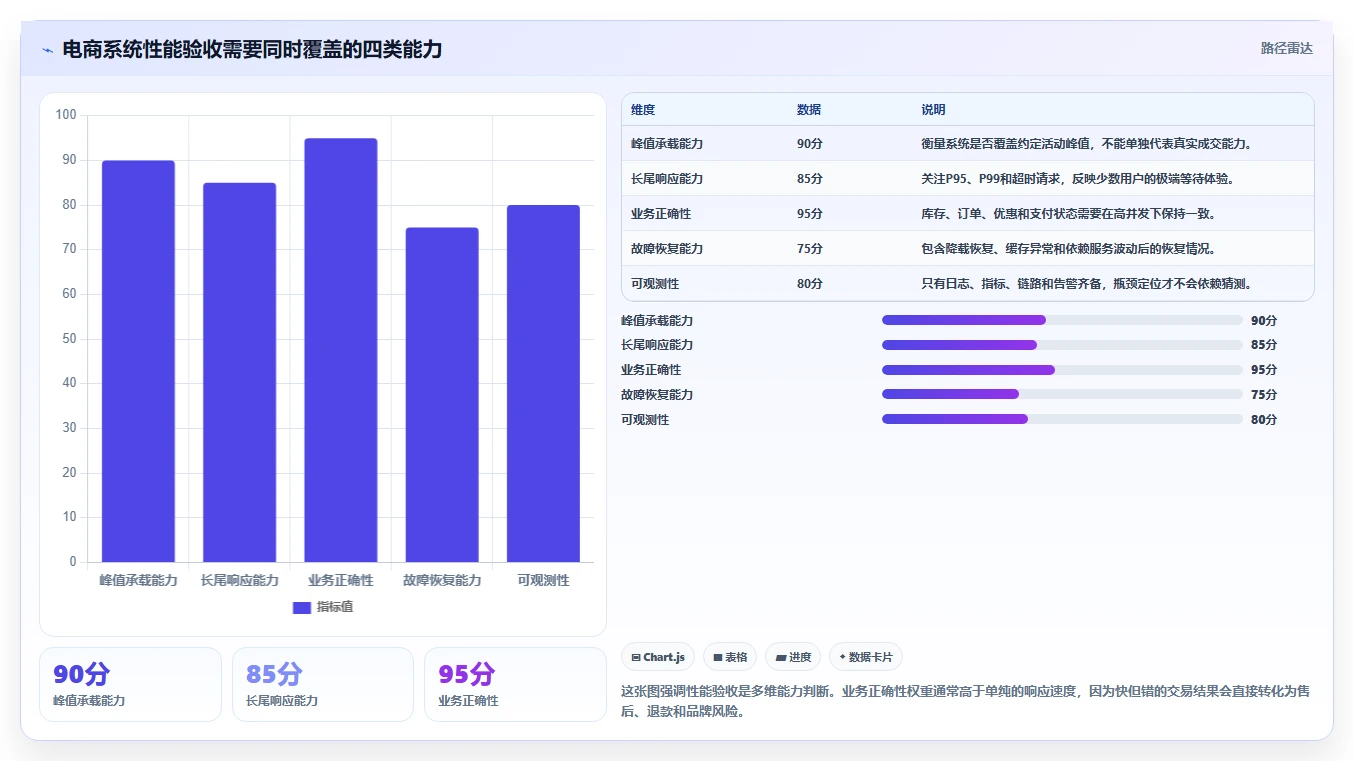Click the summary paragraph starting 这张图强调性能验收
This screenshot has width=1354, height=761.
[x=965, y=702]
